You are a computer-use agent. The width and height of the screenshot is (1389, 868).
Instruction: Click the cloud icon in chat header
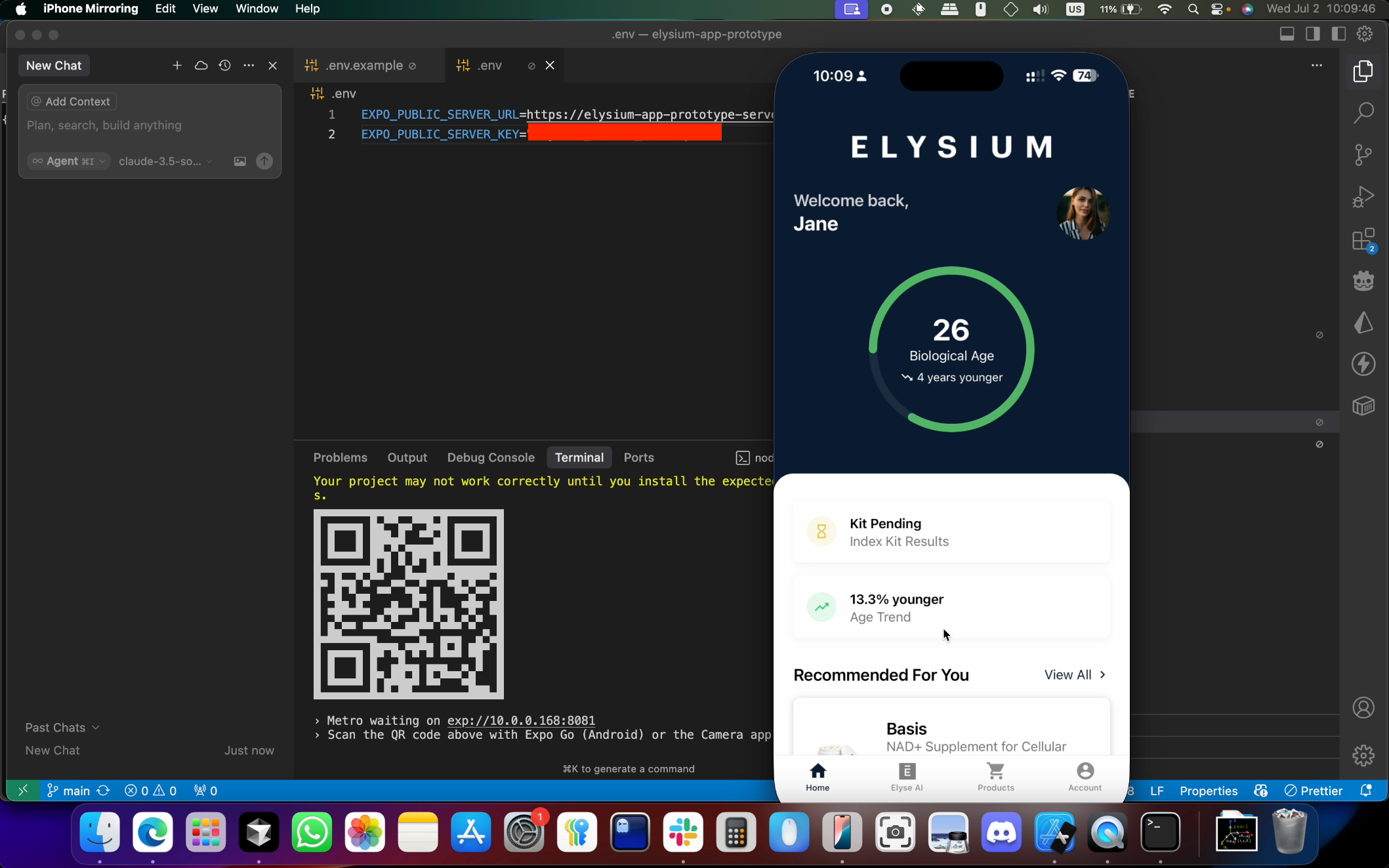point(201,66)
